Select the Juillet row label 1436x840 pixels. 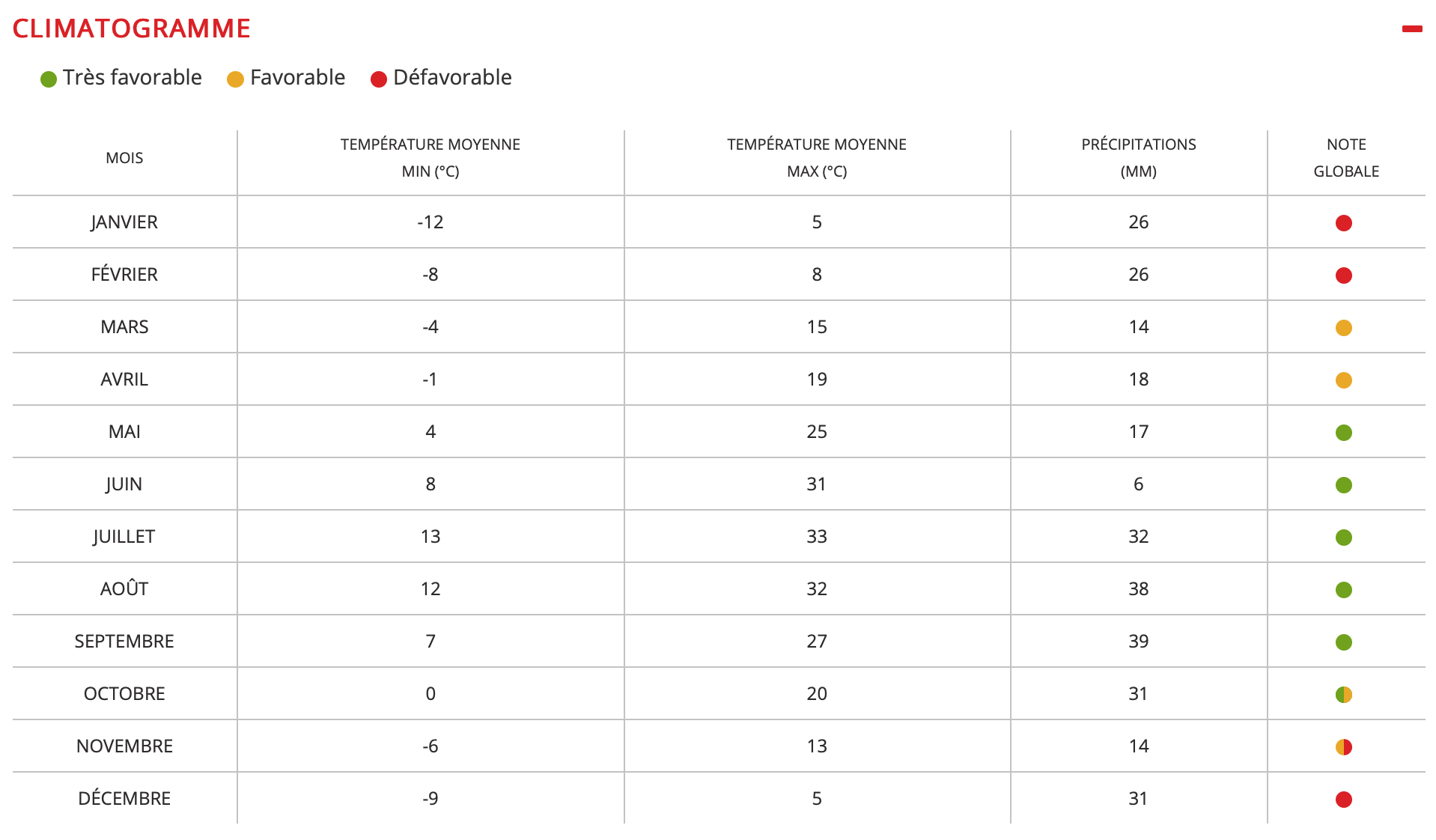pyautogui.click(x=124, y=537)
